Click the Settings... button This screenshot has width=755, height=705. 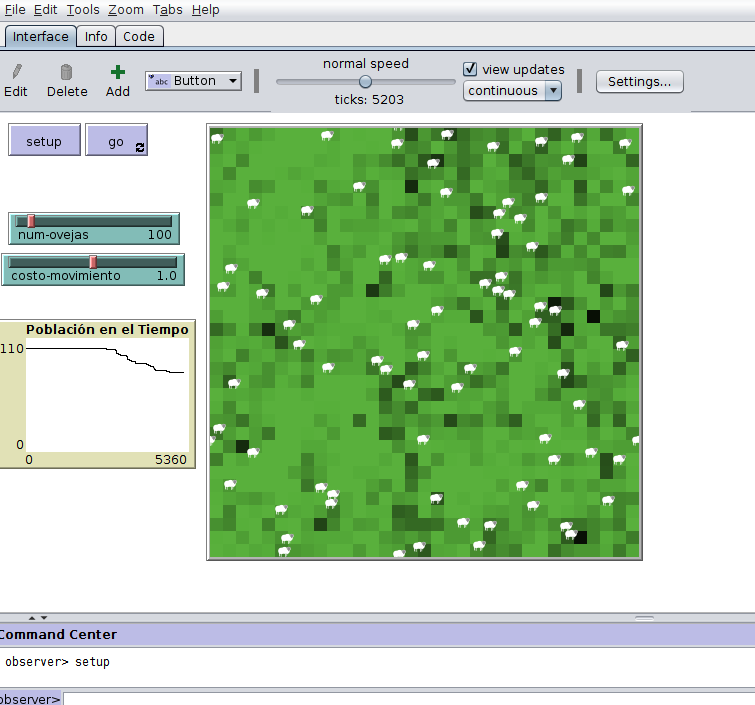(640, 82)
